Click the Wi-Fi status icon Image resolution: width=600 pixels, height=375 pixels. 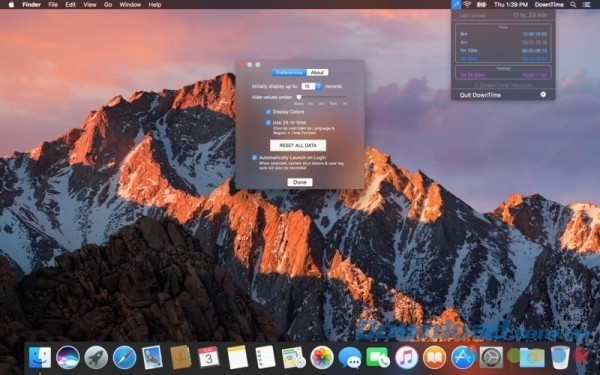[x=467, y=5]
